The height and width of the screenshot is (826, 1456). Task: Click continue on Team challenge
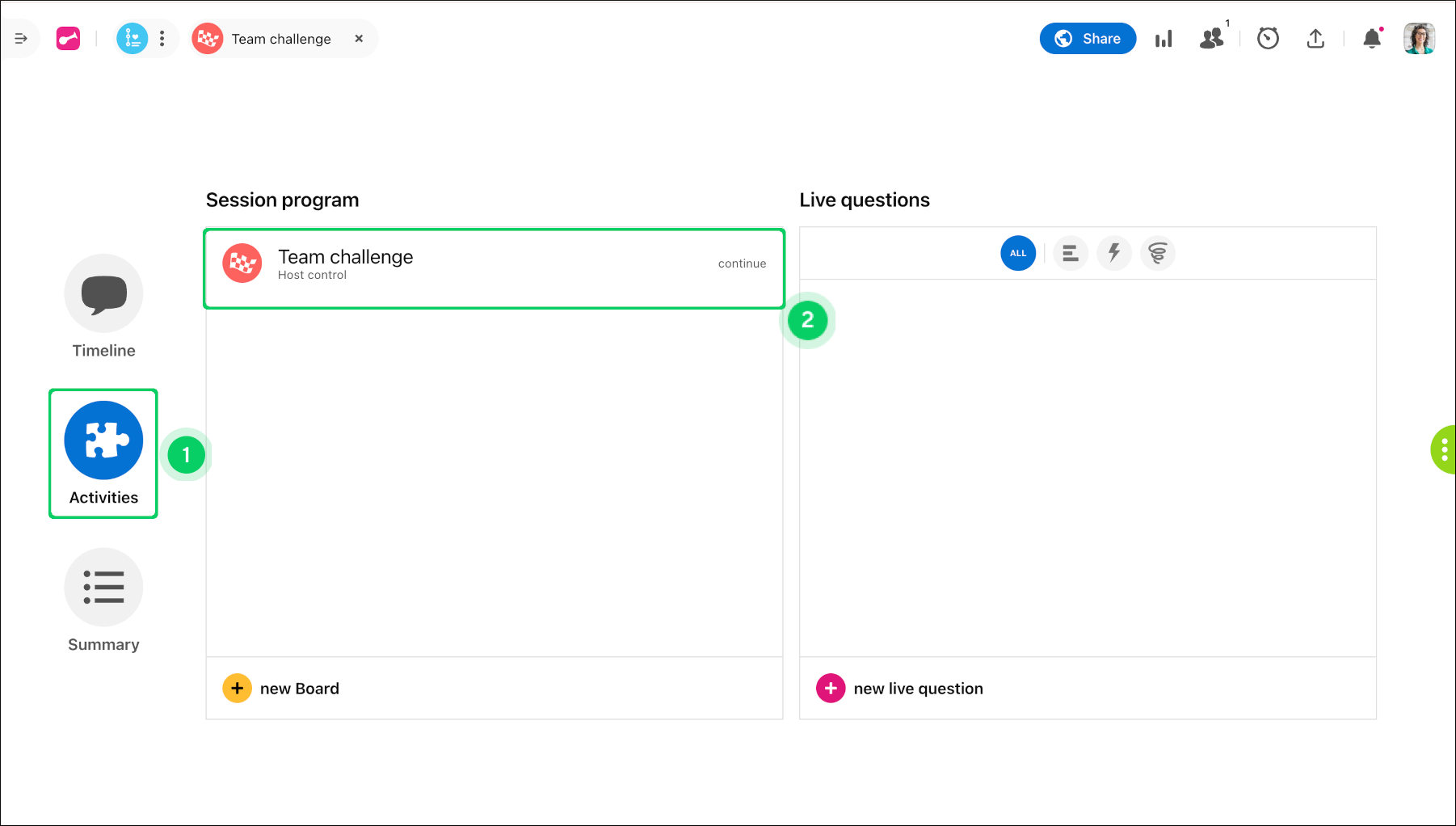[x=742, y=263]
